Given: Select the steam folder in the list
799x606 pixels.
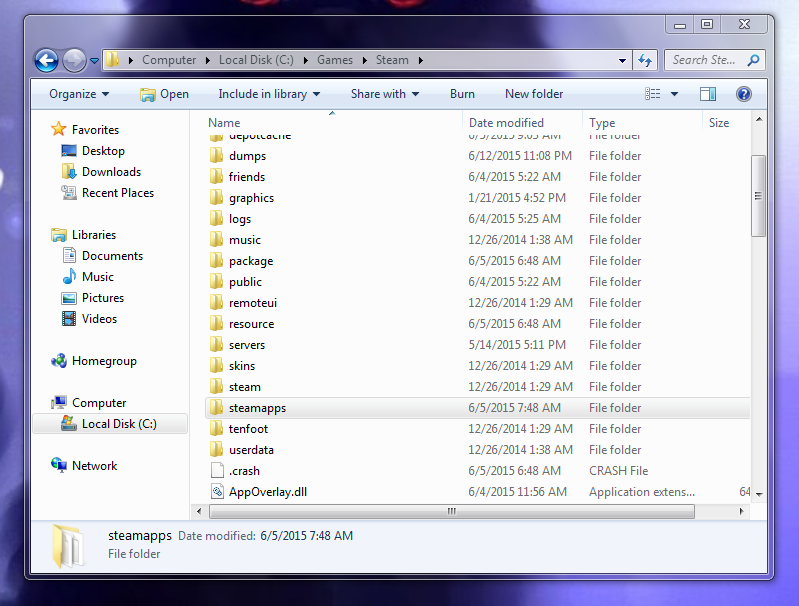Looking at the screenshot, I should (245, 387).
